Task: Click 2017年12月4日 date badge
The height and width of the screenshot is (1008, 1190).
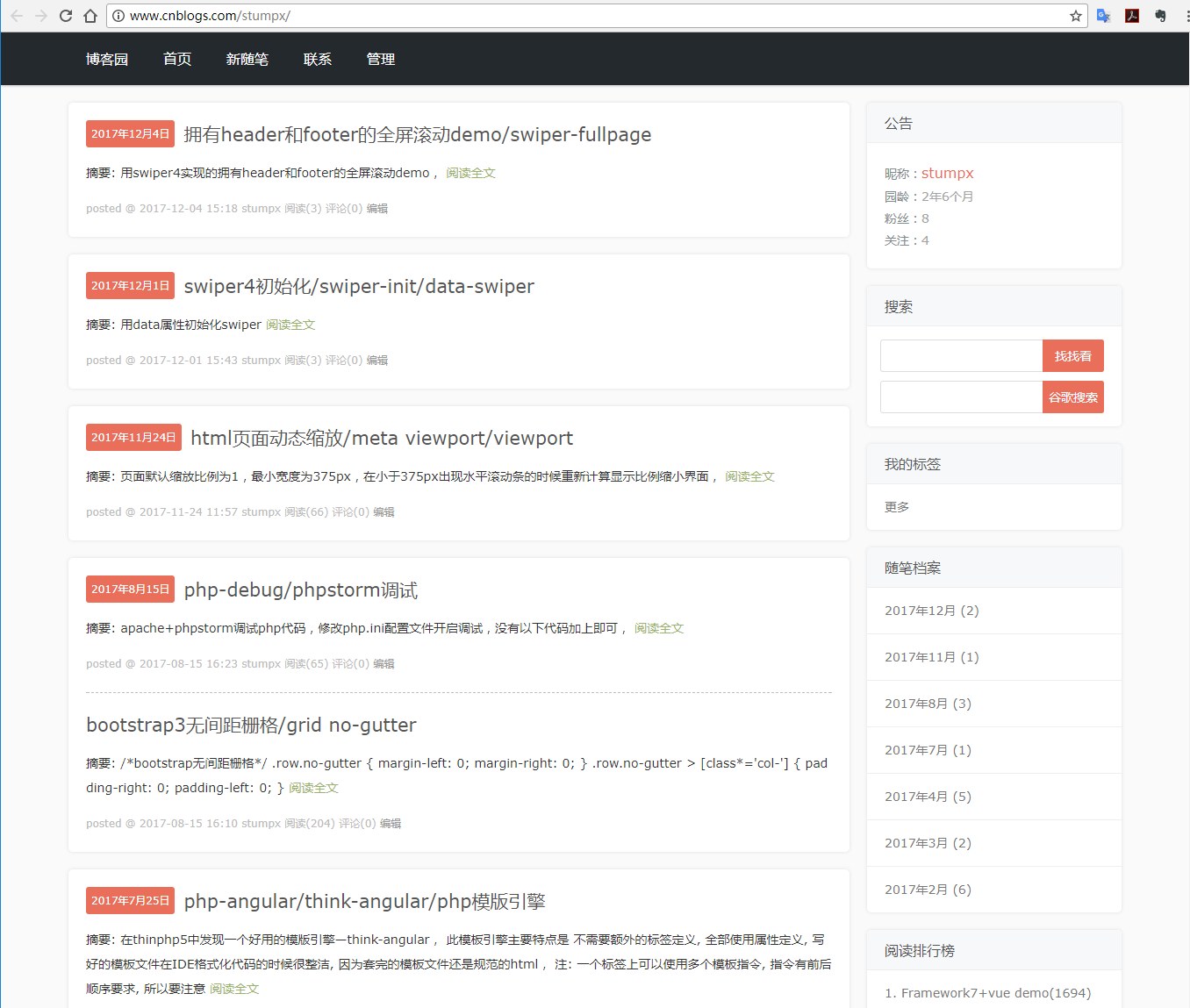Action: tap(130, 133)
